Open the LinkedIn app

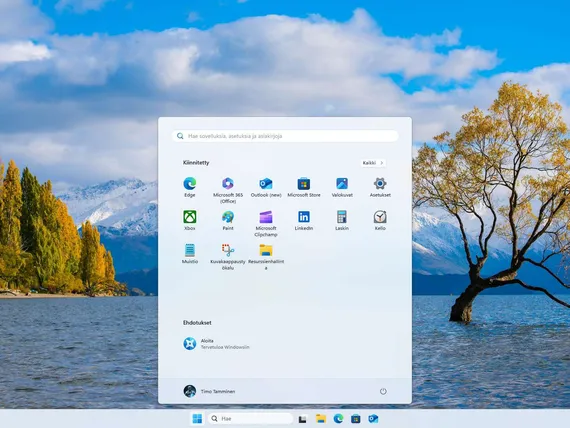coord(304,220)
